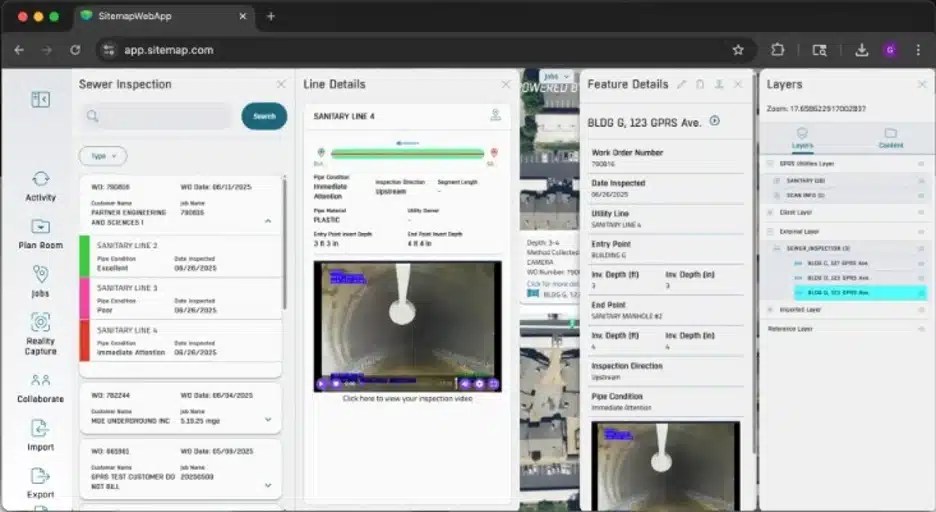Click 'Click here to view your inspection video'
Screen dimensions: 936x512
click(x=407, y=398)
